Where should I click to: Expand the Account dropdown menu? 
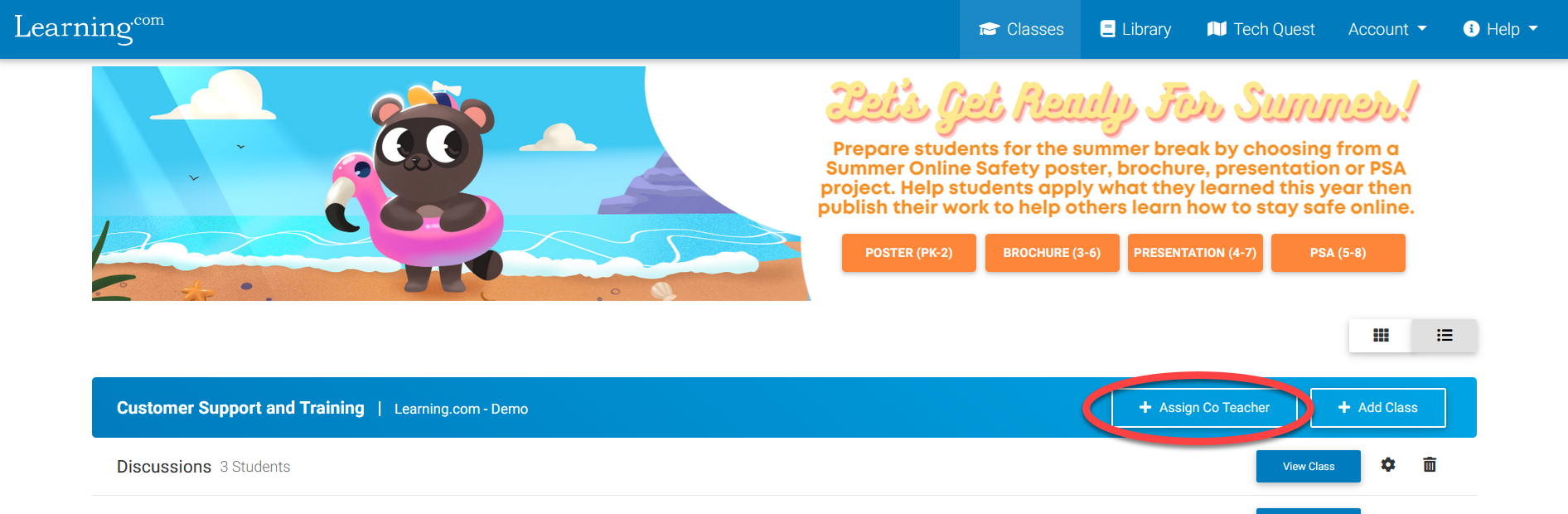pos(1387,29)
